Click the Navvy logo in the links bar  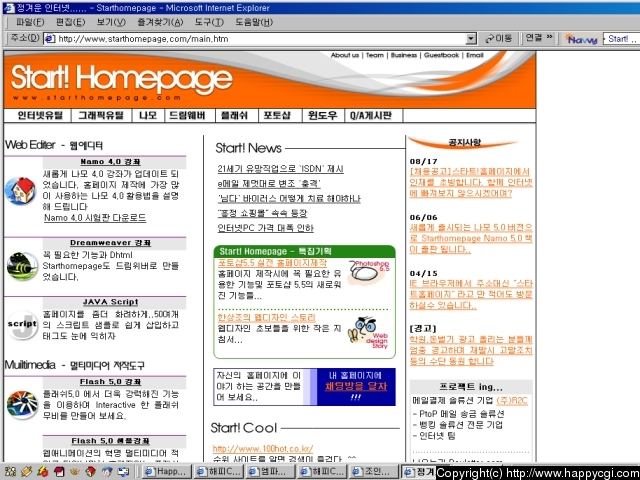coord(581,39)
